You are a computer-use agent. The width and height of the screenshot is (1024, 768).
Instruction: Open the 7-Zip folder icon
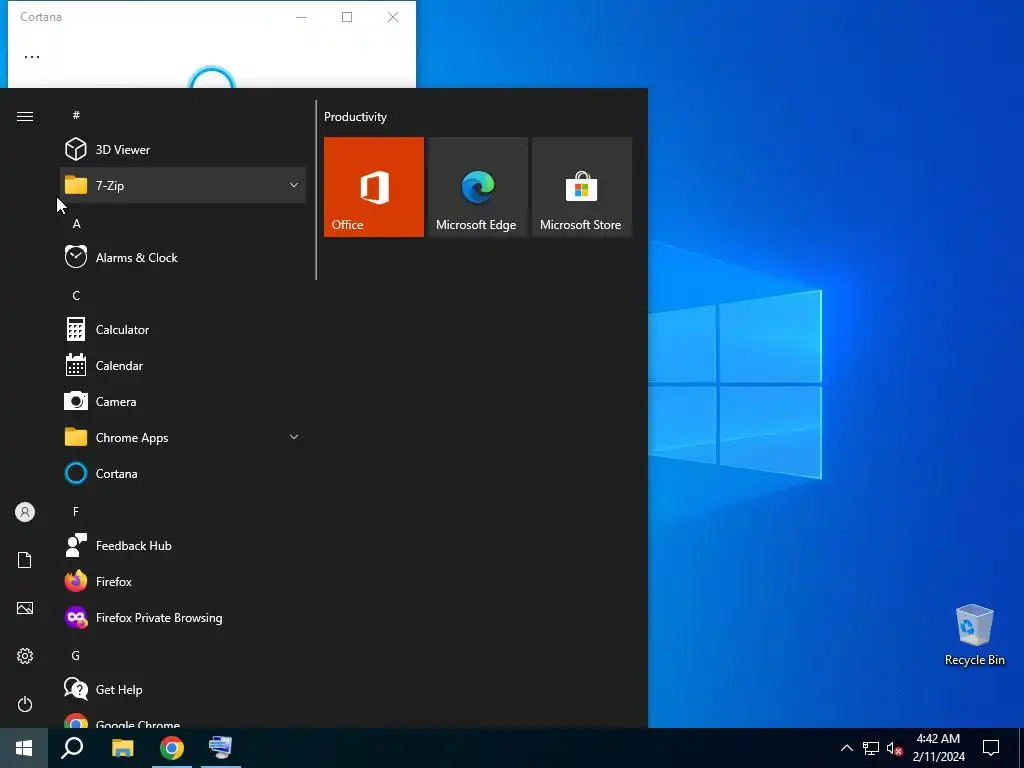point(76,185)
